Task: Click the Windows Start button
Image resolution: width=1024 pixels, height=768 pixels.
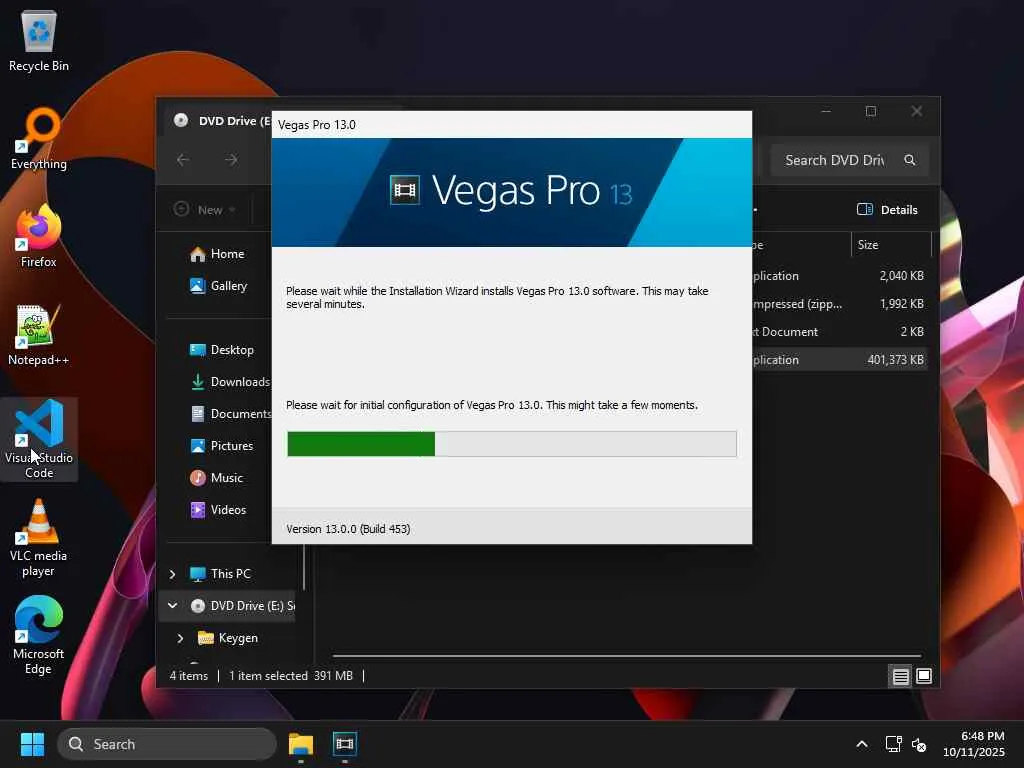Action: [x=32, y=744]
